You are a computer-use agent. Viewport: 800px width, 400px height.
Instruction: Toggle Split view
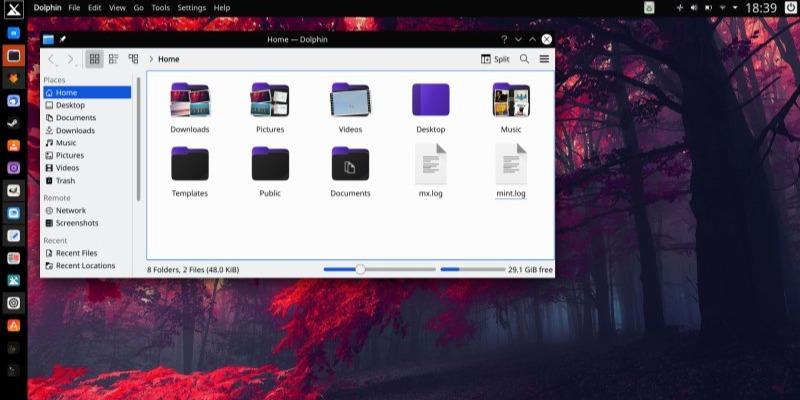point(495,59)
